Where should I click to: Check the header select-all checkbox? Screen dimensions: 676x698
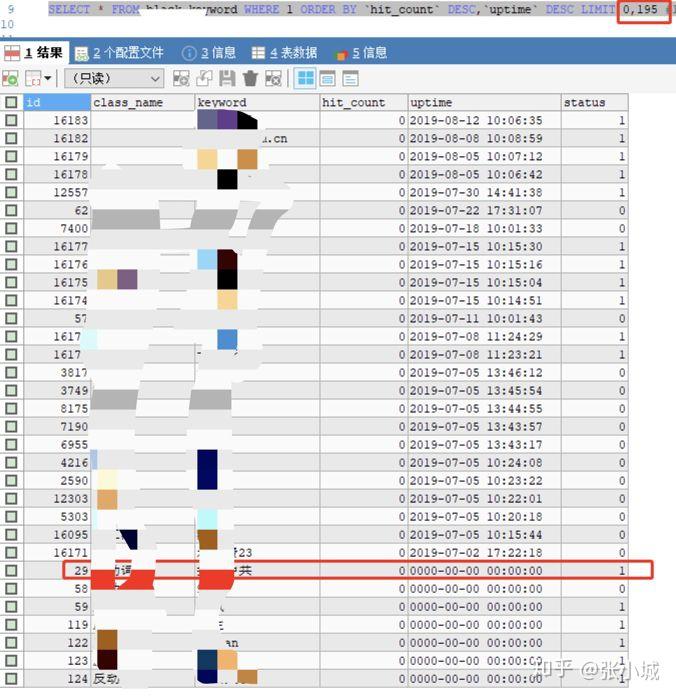pyautogui.click(x=12, y=102)
